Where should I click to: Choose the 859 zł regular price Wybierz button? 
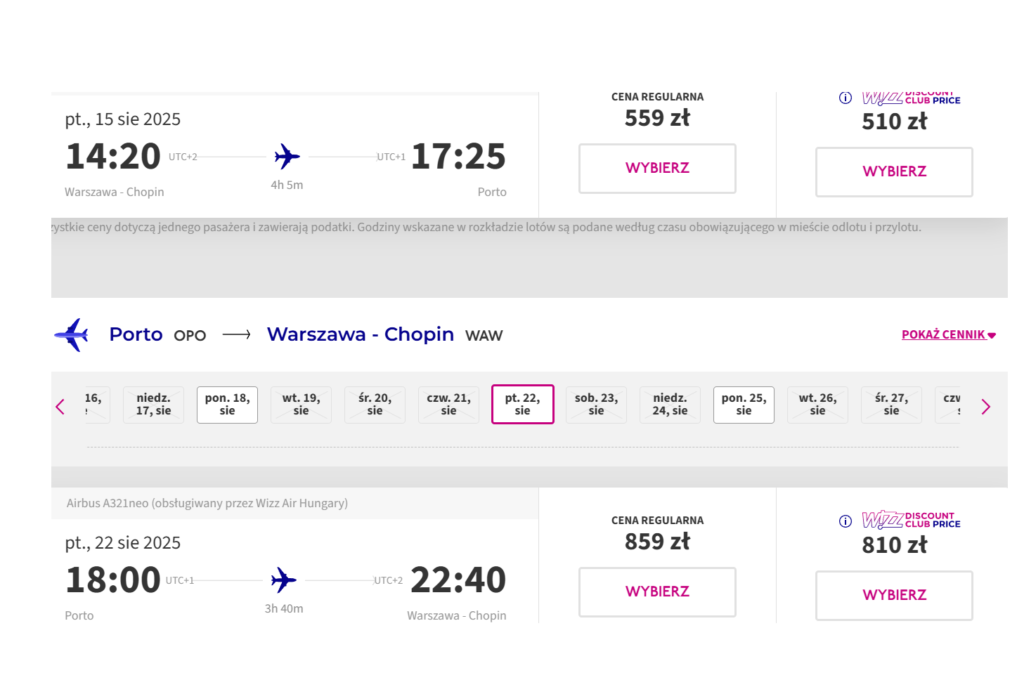click(657, 592)
